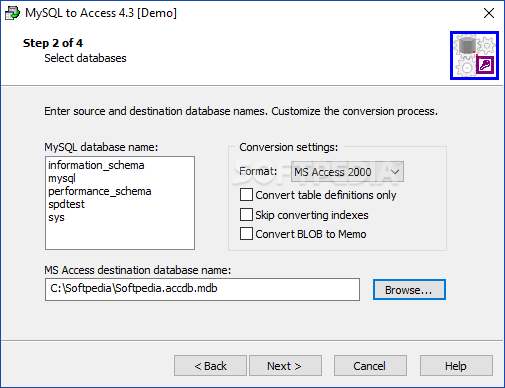Click the MS Access destination database name field

pyautogui.click(x=202, y=289)
